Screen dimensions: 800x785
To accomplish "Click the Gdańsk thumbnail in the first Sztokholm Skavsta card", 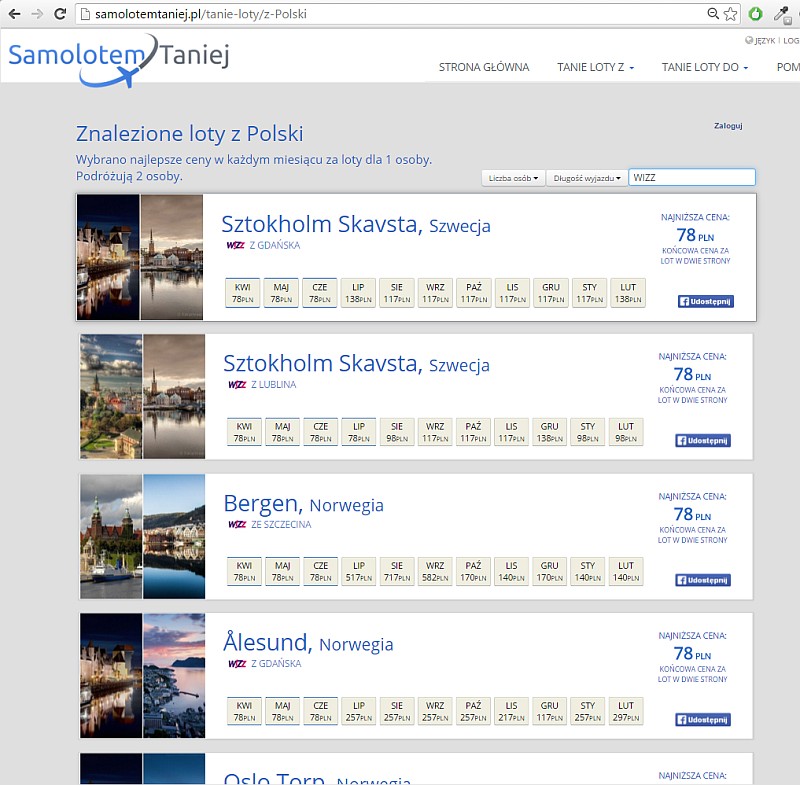I will pyautogui.click(x=108, y=257).
